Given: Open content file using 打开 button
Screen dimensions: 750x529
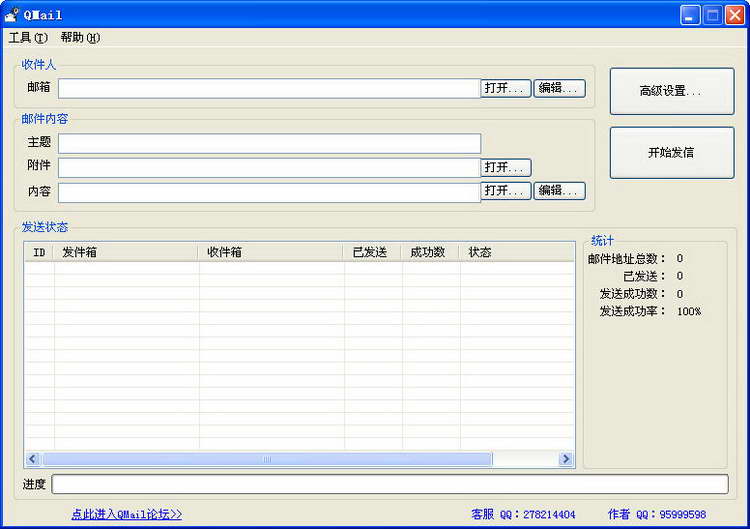Looking at the screenshot, I should 506,191.
